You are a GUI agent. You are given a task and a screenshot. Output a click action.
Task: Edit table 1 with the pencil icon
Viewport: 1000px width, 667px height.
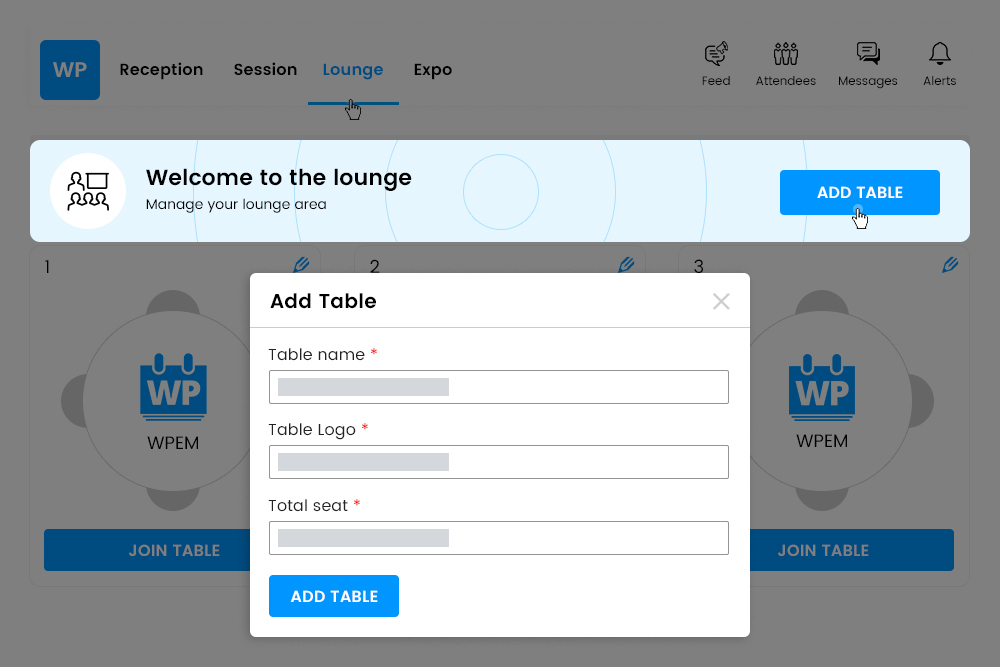[x=301, y=265]
